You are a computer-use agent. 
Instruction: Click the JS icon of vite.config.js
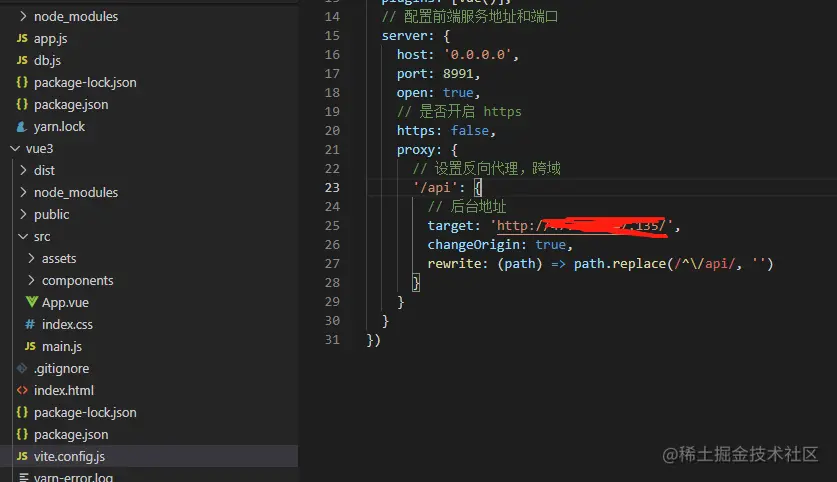point(22,456)
